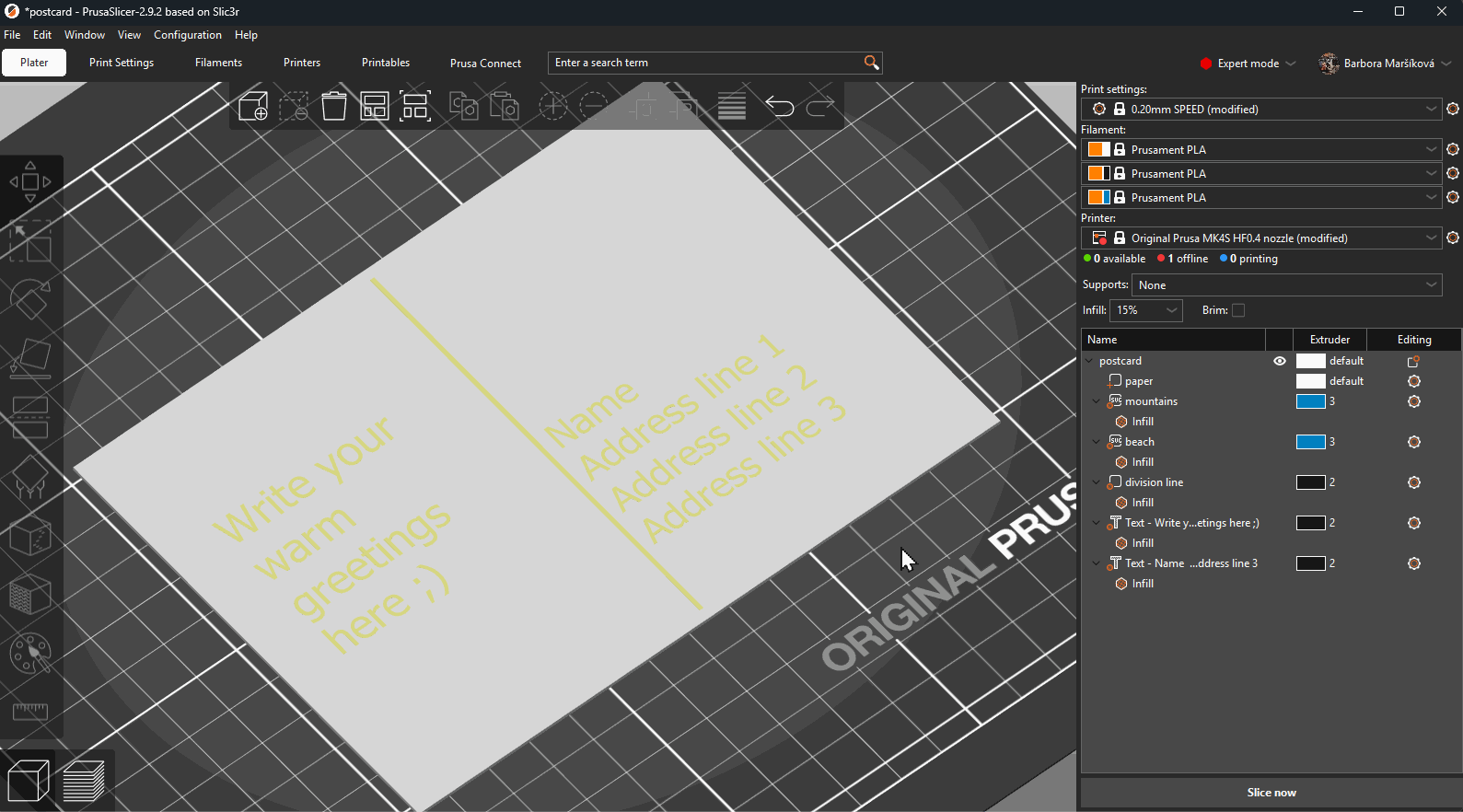Enable the Brim checkbox
The width and height of the screenshot is (1463, 812).
[x=1238, y=310]
